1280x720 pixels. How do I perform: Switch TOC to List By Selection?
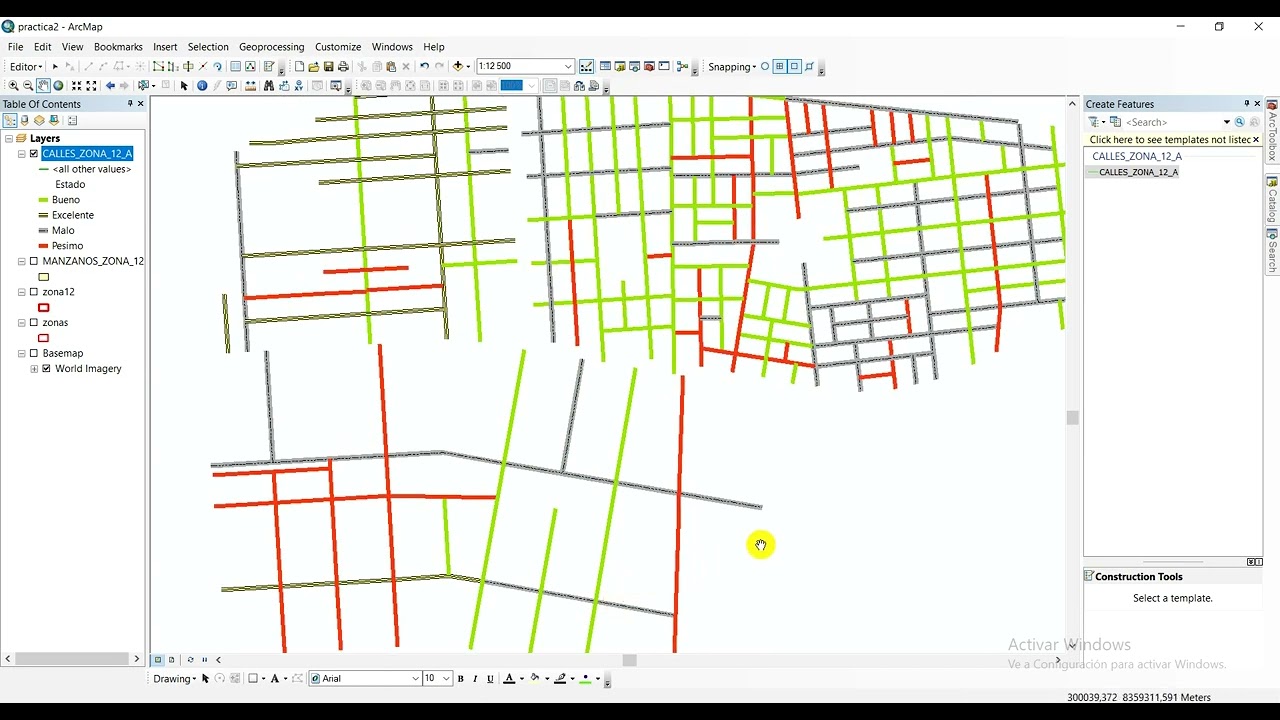[x=55, y=121]
